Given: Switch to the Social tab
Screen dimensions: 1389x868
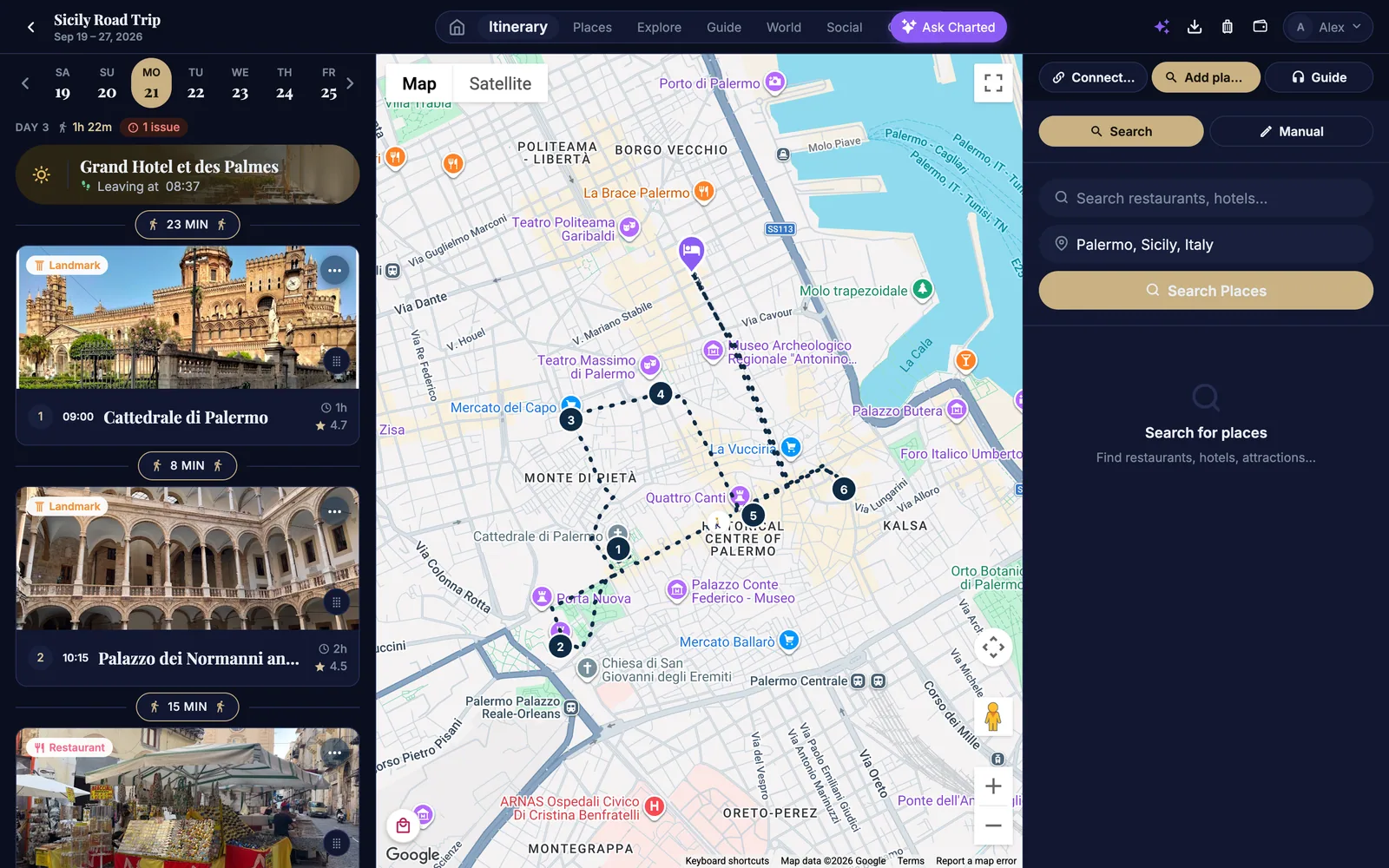Looking at the screenshot, I should pos(844,28).
